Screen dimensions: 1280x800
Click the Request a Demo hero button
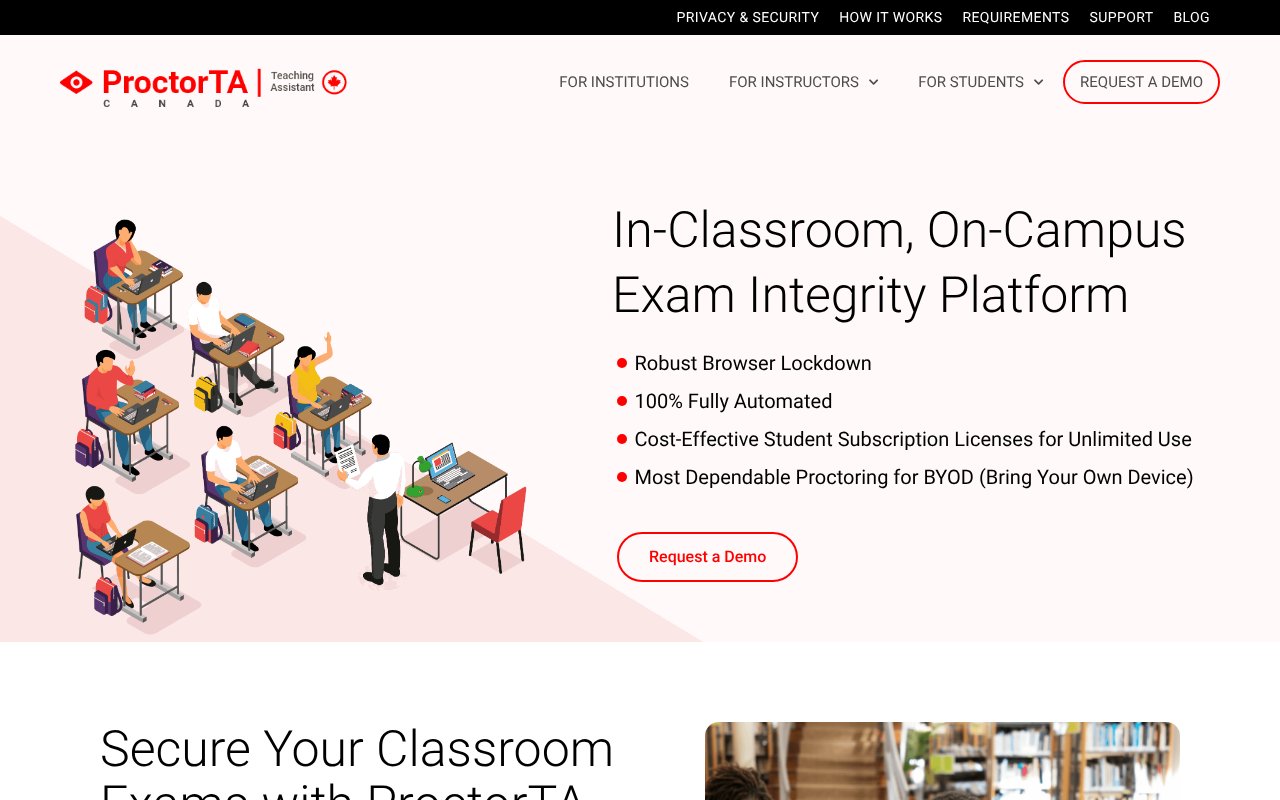707,557
